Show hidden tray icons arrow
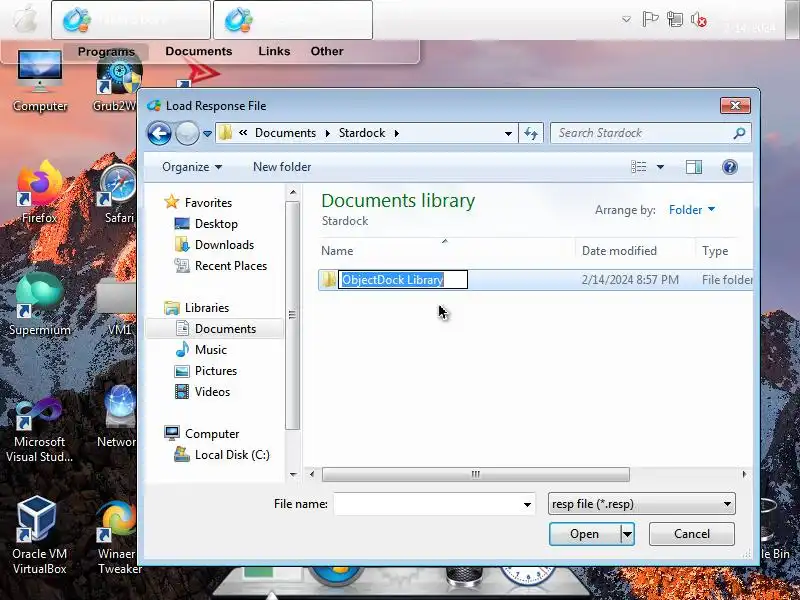The image size is (800, 600). point(626,20)
